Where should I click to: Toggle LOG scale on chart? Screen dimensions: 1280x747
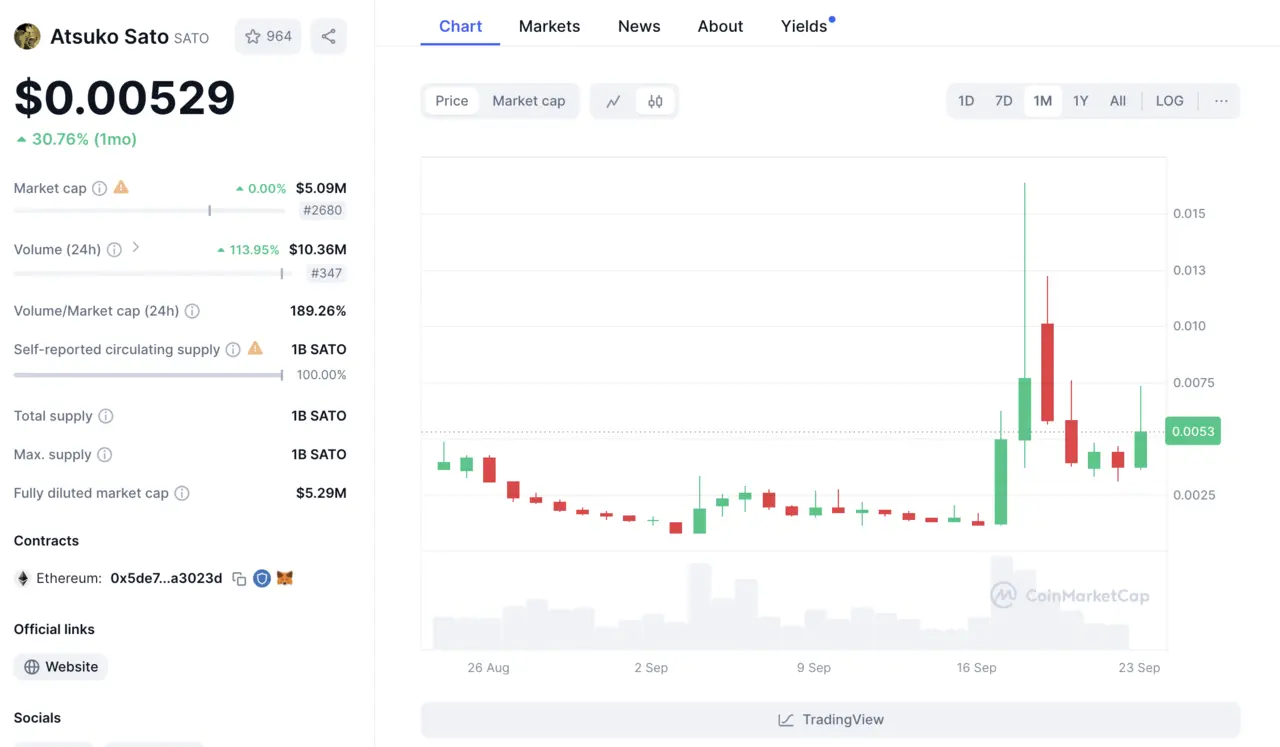(1169, 101)
